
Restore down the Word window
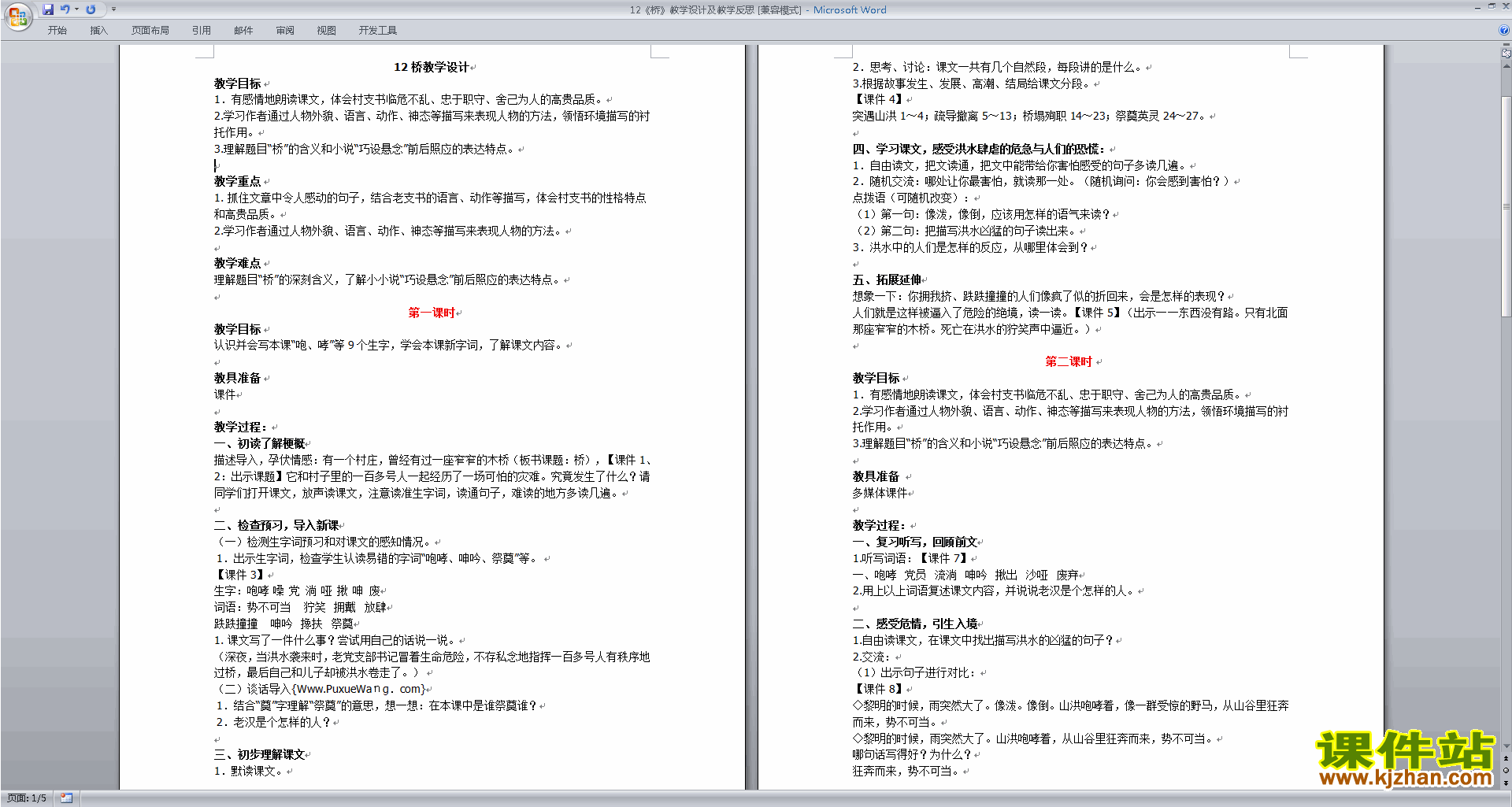coord(1492,6)
